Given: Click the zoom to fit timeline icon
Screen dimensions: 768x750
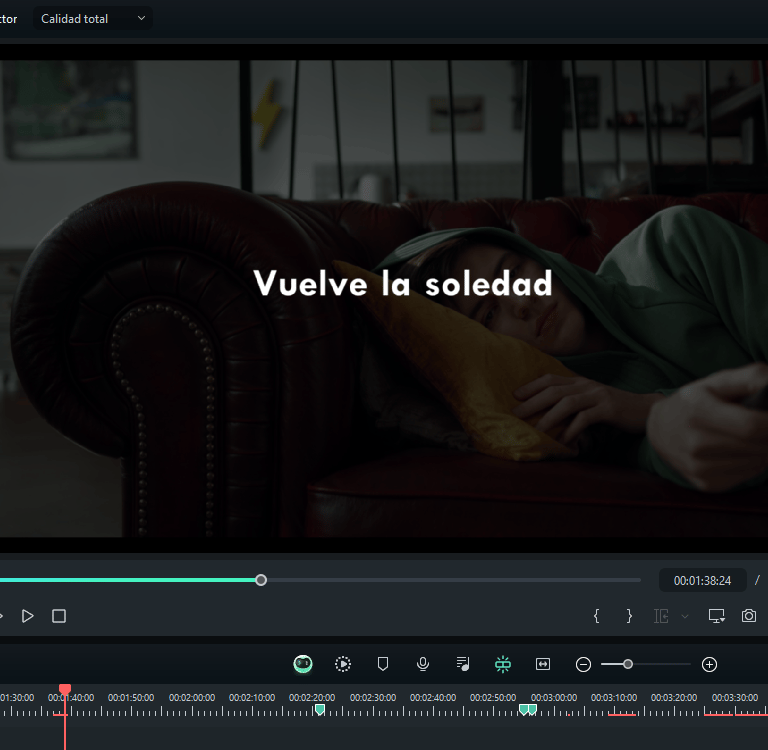Looking at the screenshot, I should point(543,664).
